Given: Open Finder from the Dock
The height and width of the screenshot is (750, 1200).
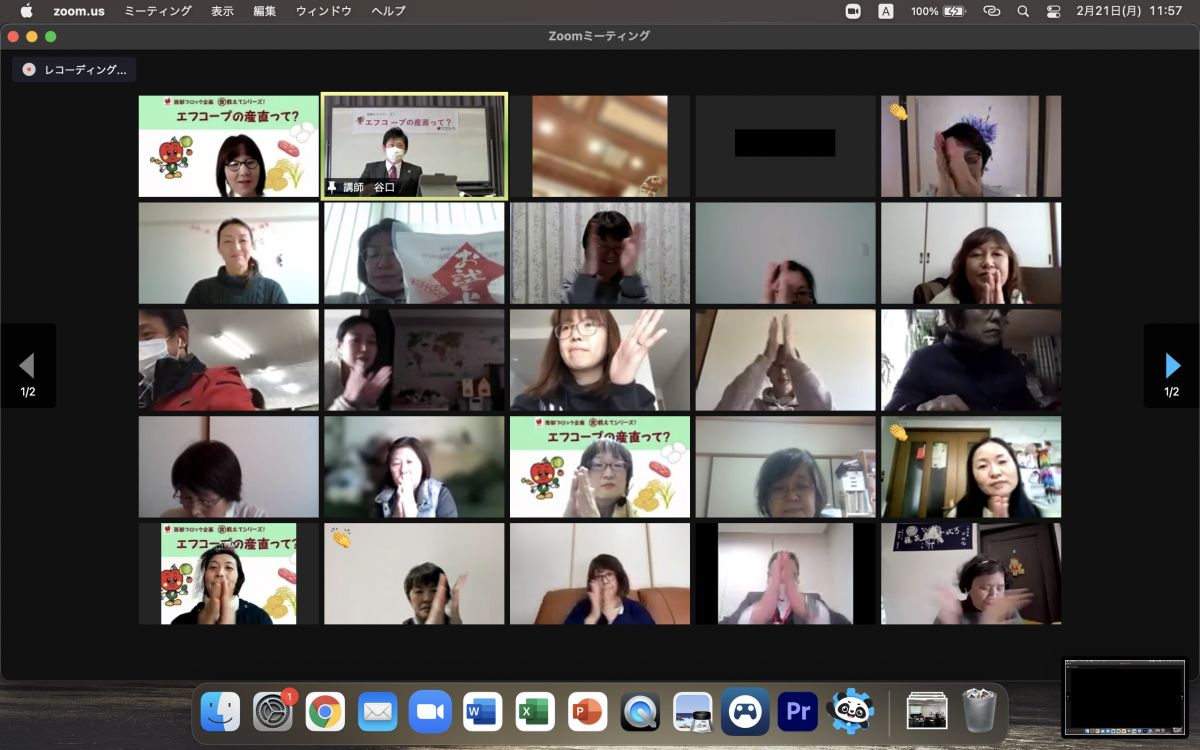Looking at the screenshot, I should click(x=220, y=712).
